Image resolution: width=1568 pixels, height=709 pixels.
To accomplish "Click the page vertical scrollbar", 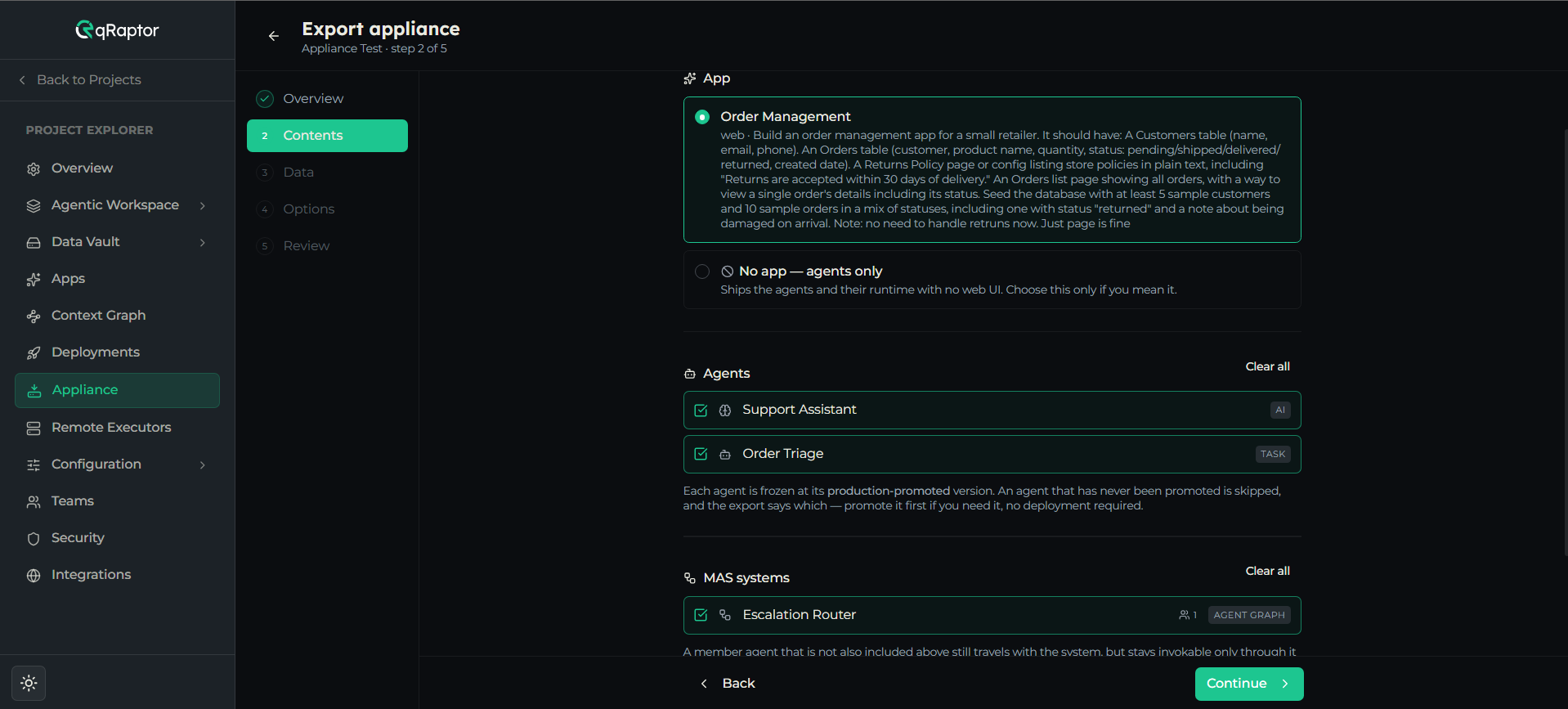I will click(1565, 343).
